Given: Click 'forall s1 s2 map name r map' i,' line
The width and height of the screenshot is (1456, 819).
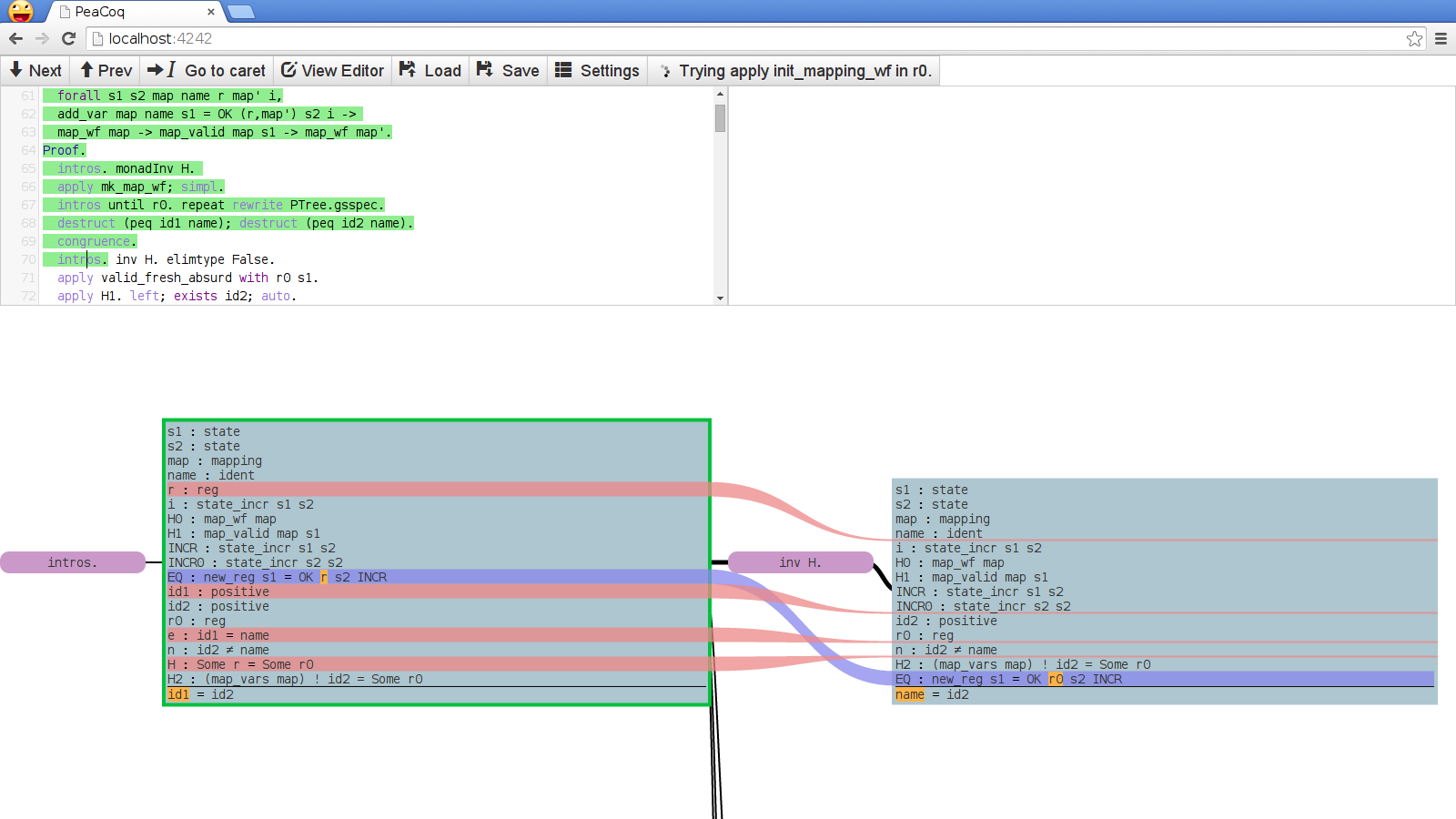Looking at the screenshot, I should pos(169,96).
